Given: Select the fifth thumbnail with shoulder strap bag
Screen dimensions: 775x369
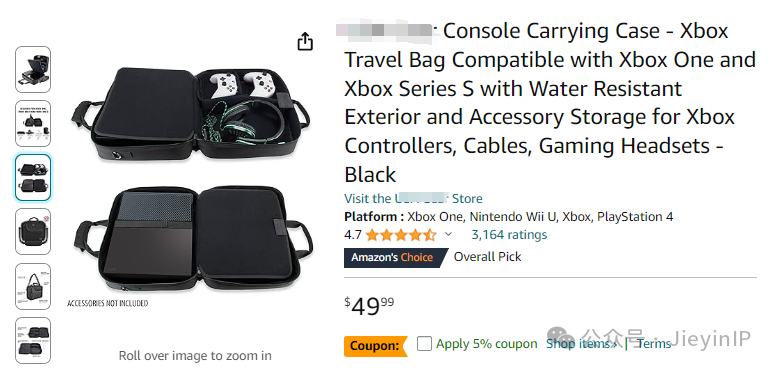Looking at the screenshot, I should point(33,287).
